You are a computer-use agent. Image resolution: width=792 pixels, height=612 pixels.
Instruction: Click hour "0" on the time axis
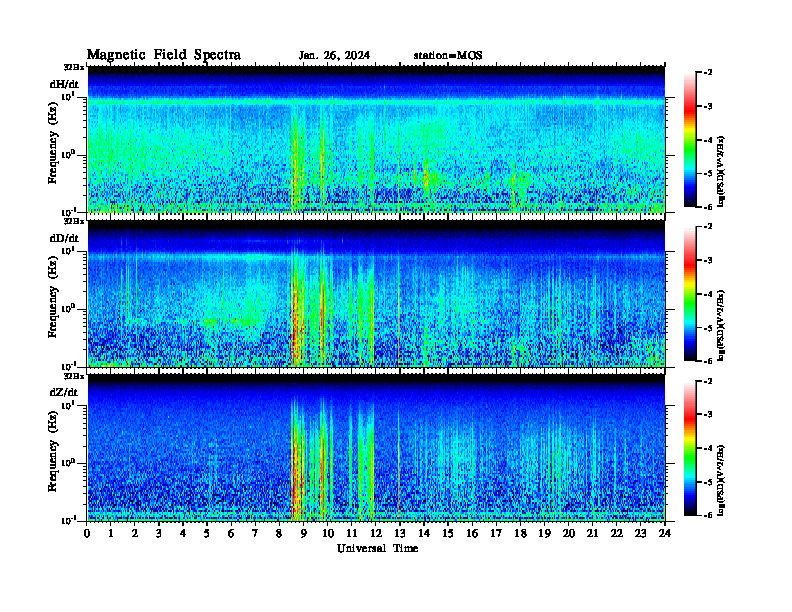[87, 533]
